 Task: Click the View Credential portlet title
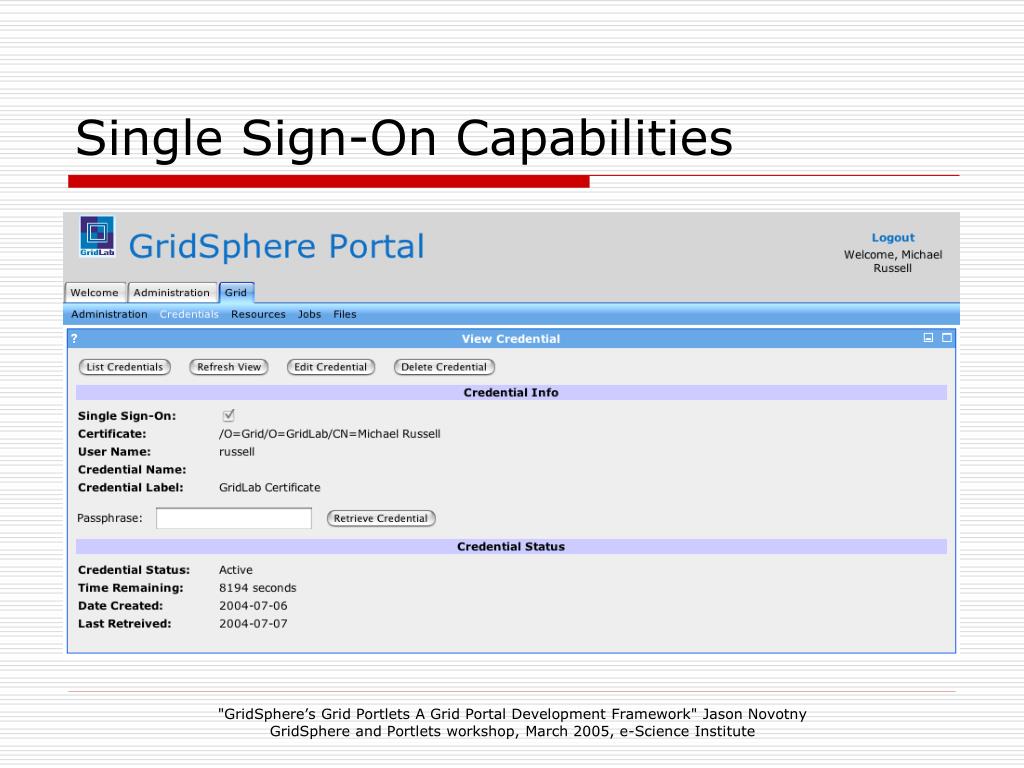(x=511, y=339)
